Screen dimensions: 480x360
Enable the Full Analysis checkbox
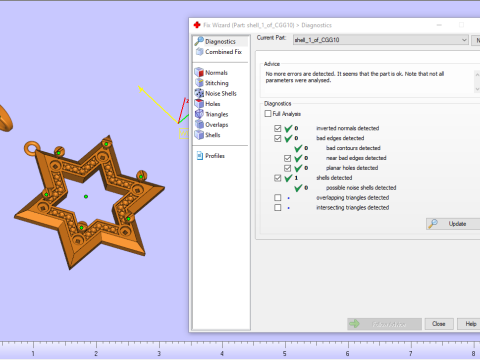coord(268,114)
